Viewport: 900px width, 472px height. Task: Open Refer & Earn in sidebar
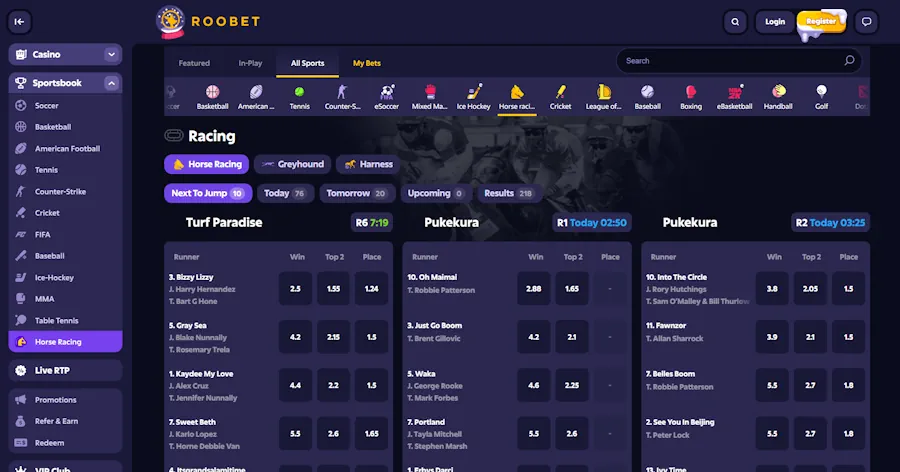[x=65, y=421]
